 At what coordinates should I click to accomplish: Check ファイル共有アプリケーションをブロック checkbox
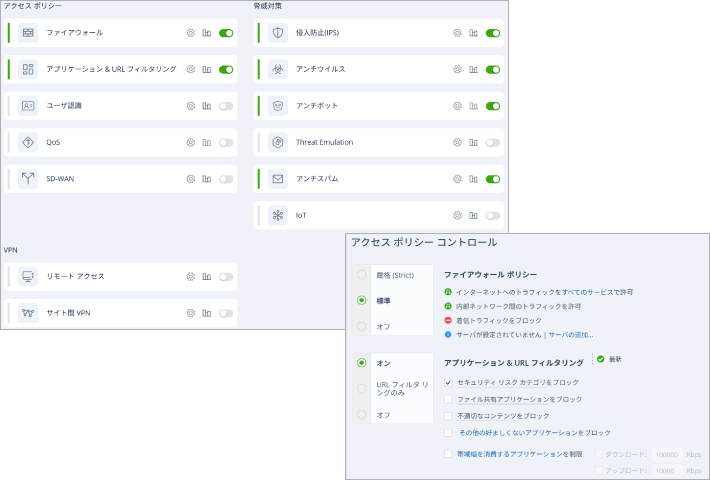[448, 399]
